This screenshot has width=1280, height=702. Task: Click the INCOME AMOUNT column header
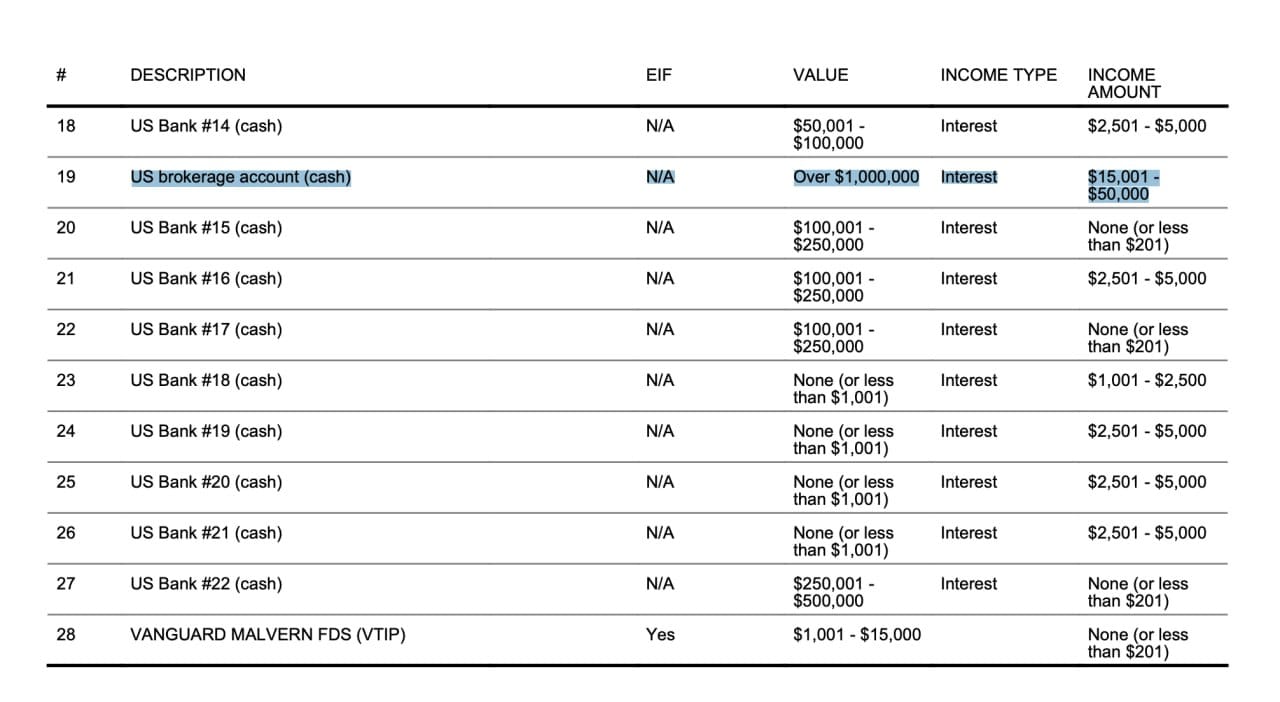(1124, 83)
